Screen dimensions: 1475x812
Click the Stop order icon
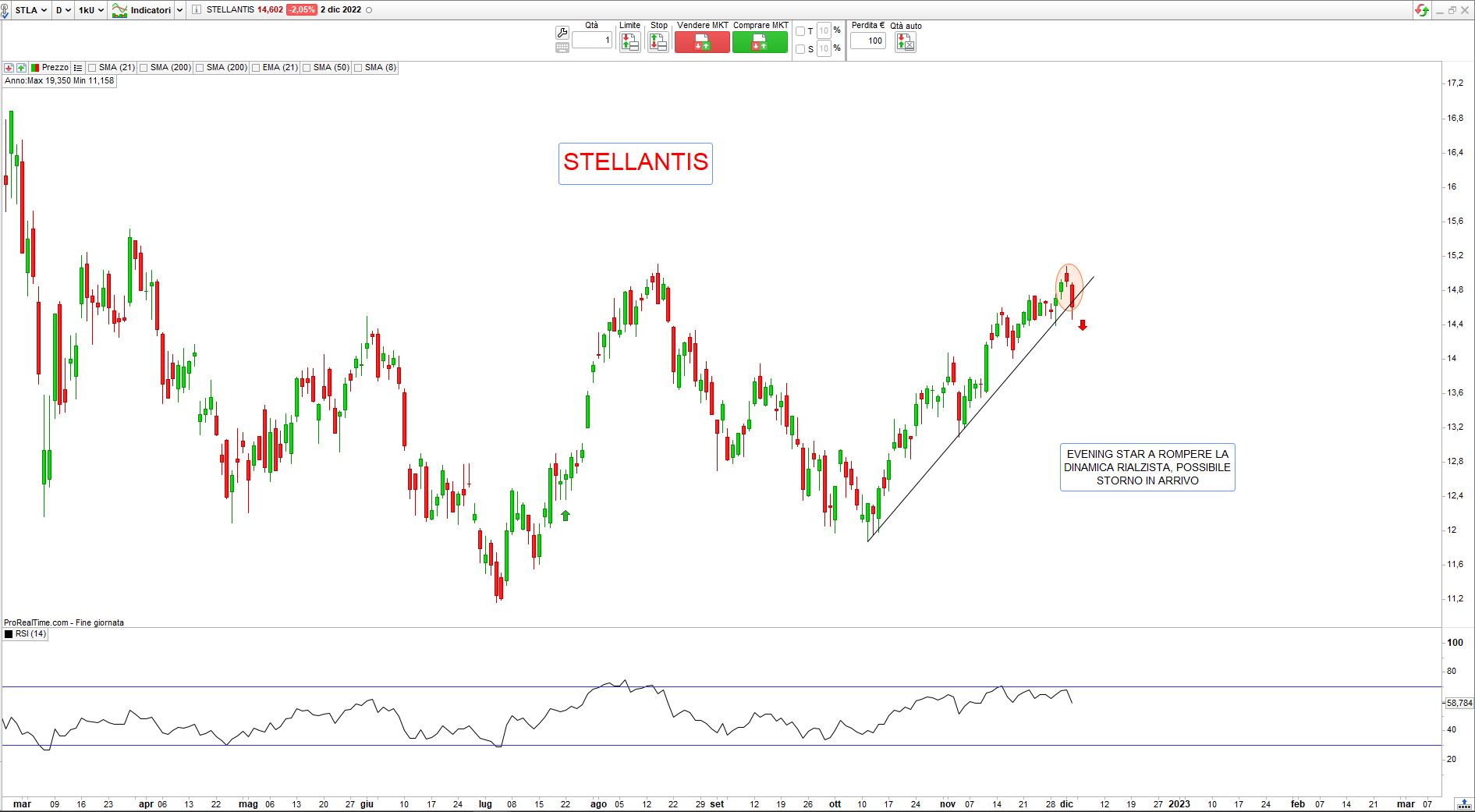coord(658,42)
